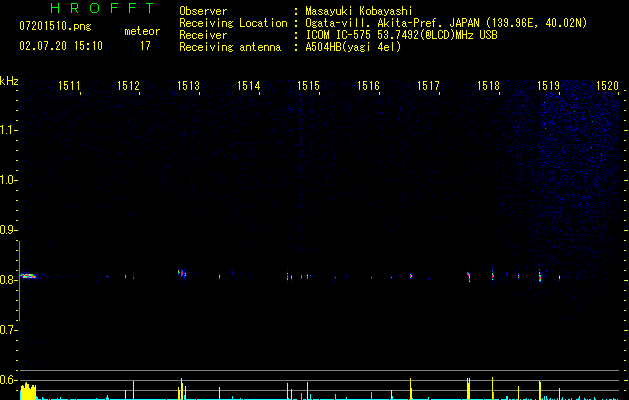The height and width of the screenshot is (400, 629).
Task: Click the antenna text A504HB(yagi 4el)
Action: click(x=353, y=47)
